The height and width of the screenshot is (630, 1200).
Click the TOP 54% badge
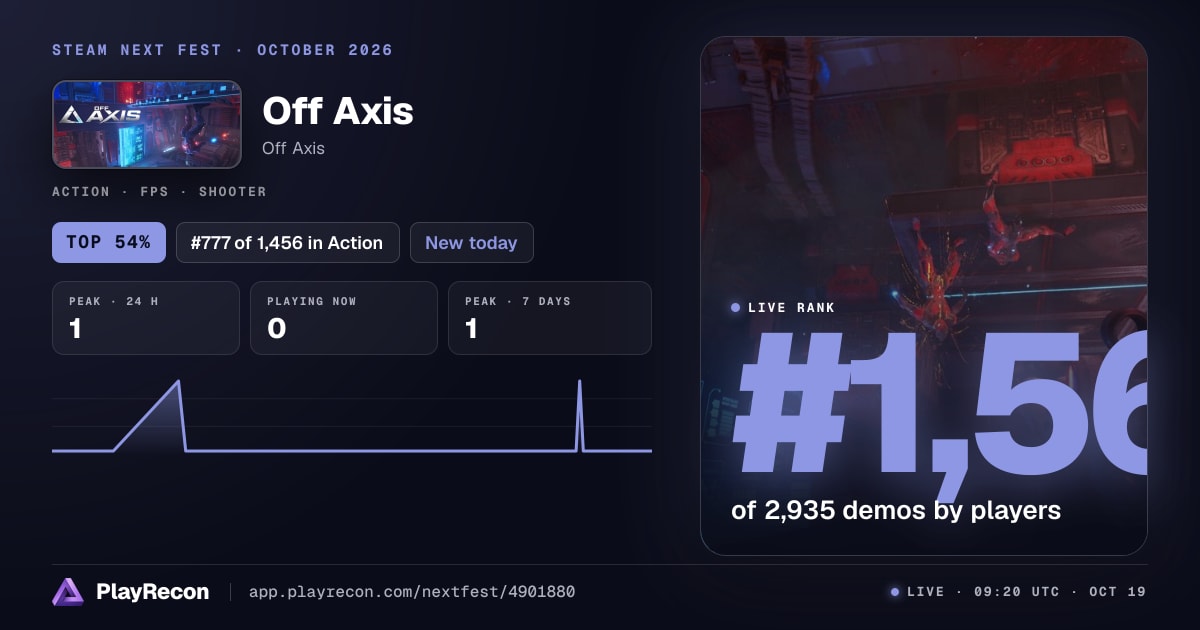coord(109,243)
